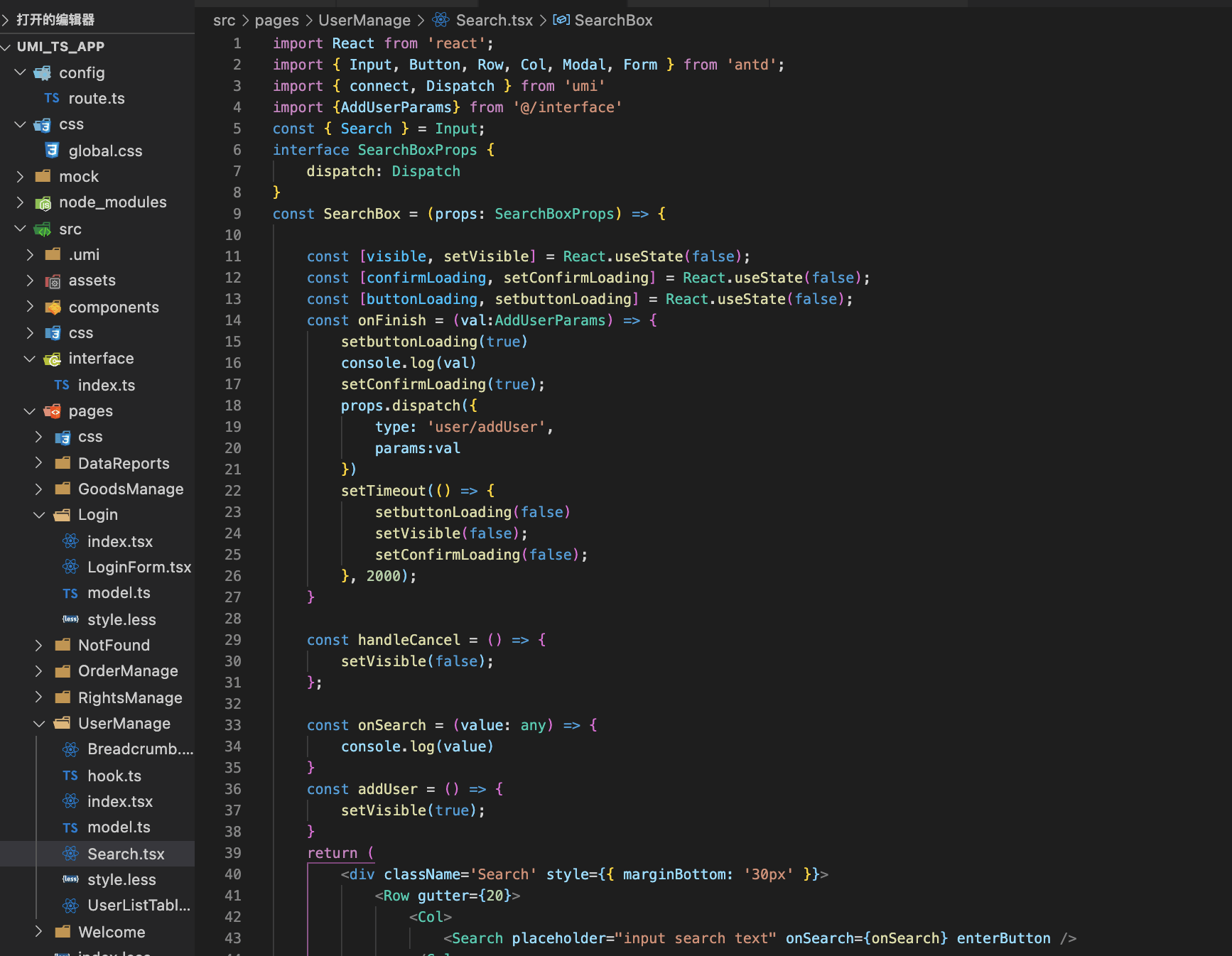Click the return keyword on line 39
1232x956 pixels.
pyautogui.click(x=332, y=853)
